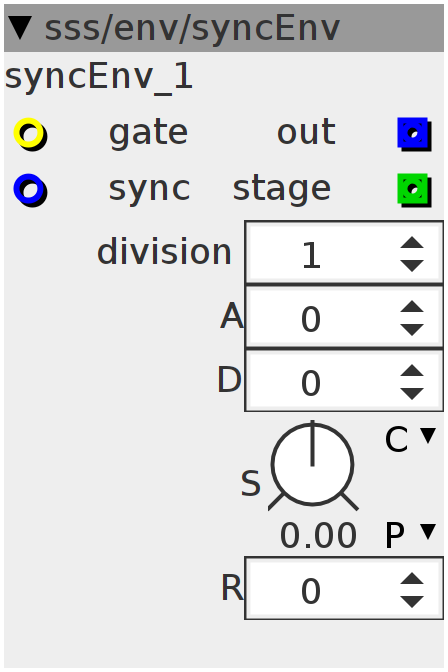Decrease the D decay value
This screenshot has height=672, width=448.
(412, 393)
